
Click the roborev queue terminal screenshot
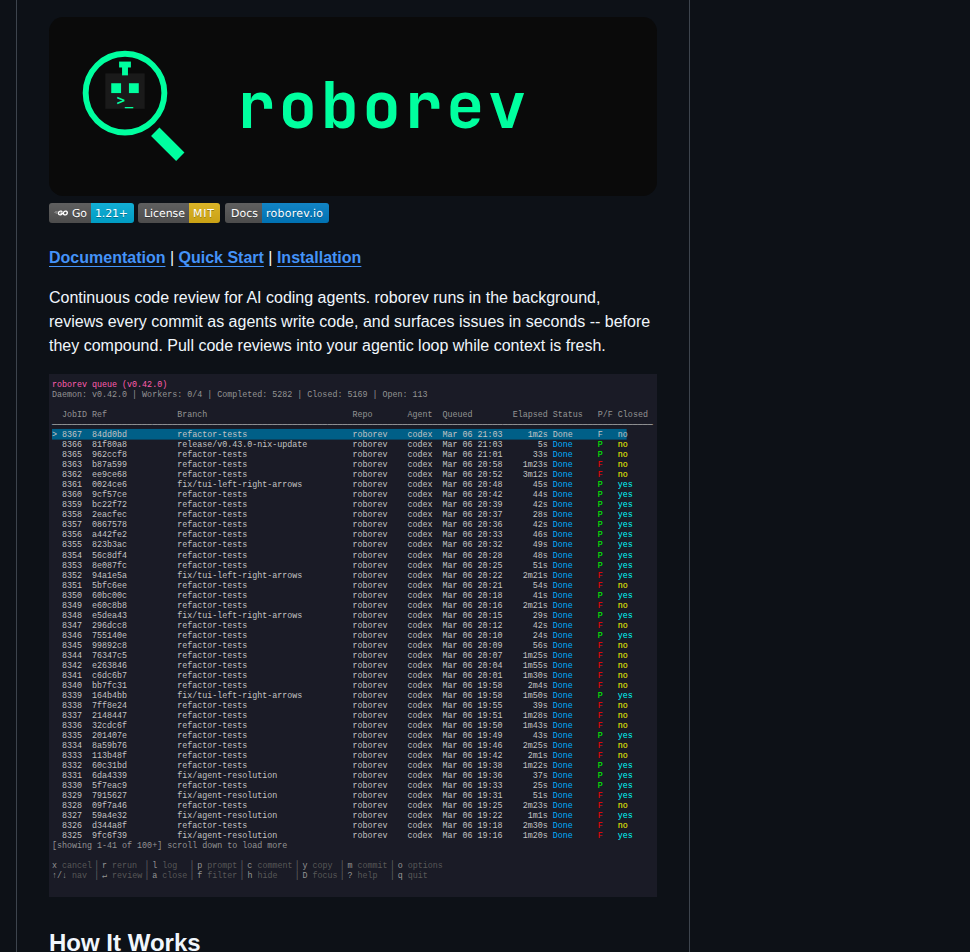pos(353,635)
